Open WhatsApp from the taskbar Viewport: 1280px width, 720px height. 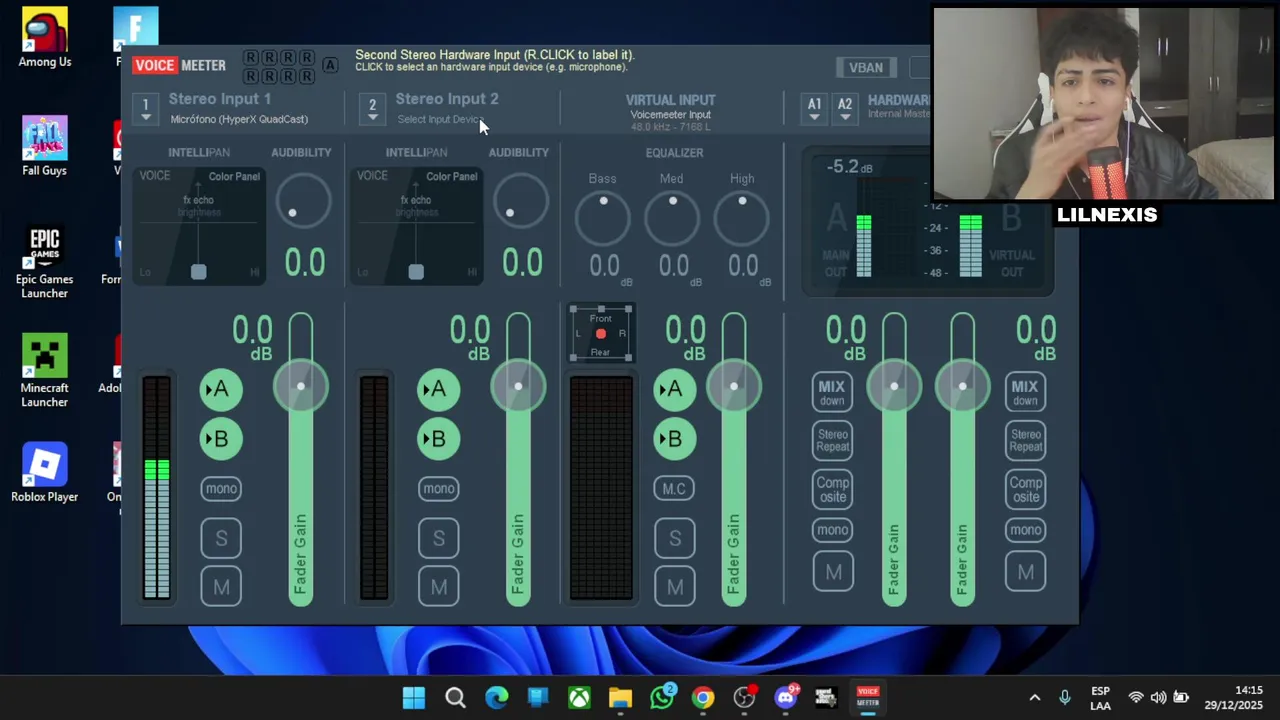662,697
